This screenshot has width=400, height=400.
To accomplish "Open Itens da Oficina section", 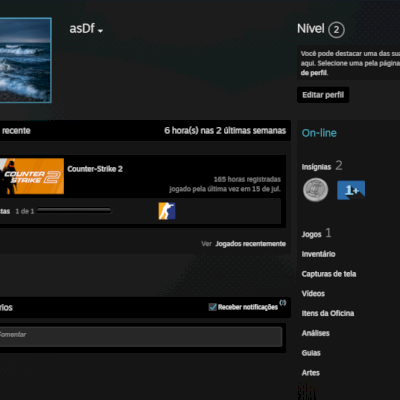I will point(328,313).
